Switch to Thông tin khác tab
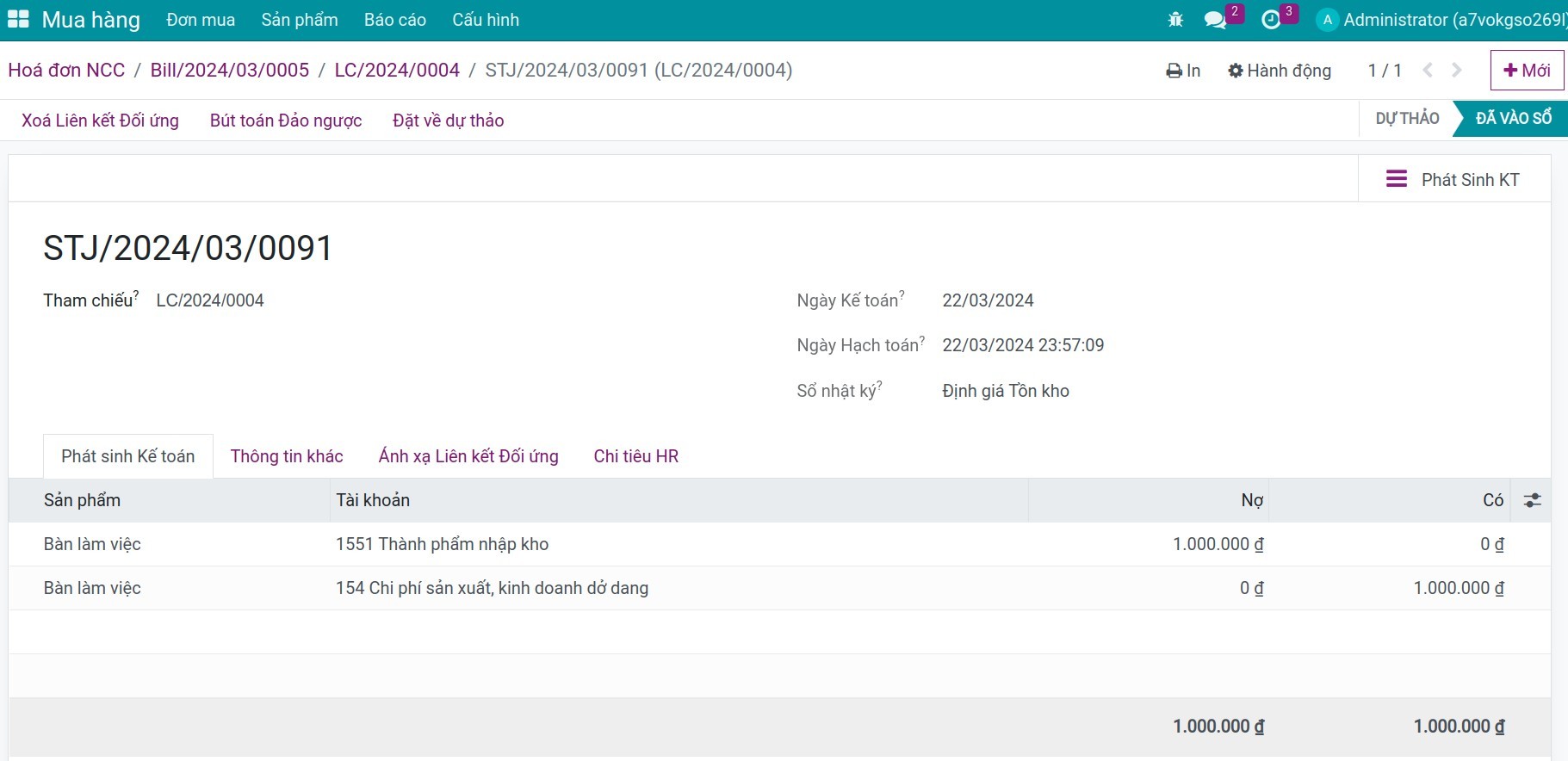Screen dimensions: 1568x761 pyautogui.click(x=287, y=456)
